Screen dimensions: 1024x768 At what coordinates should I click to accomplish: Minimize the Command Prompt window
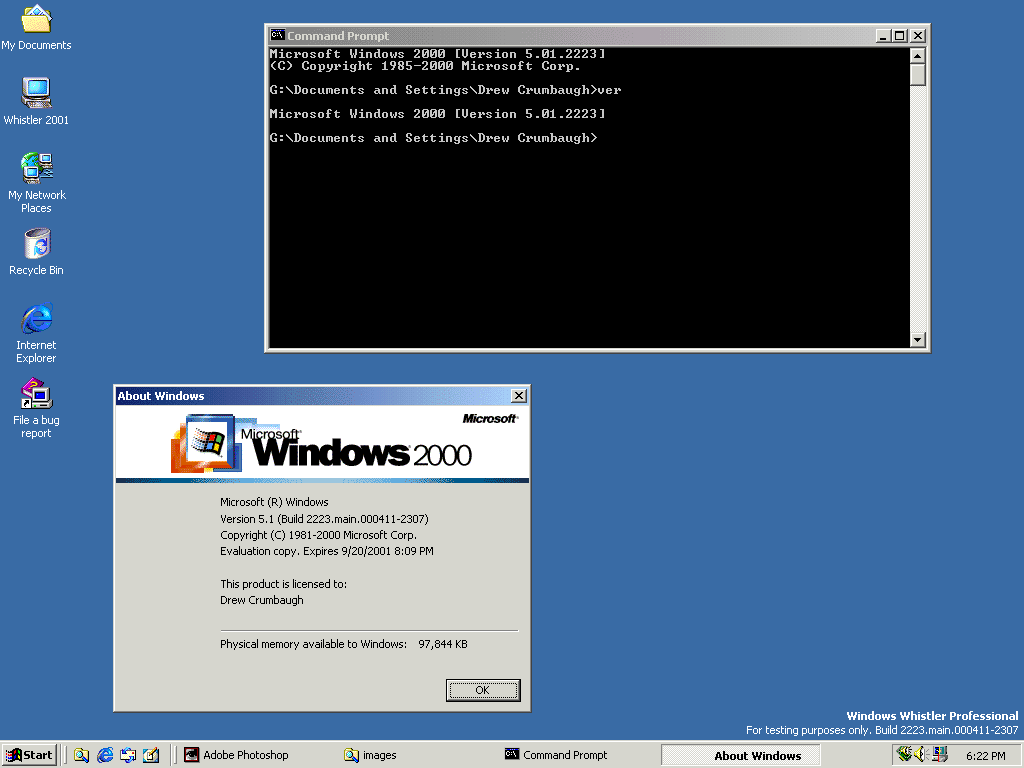coord(883,36)
